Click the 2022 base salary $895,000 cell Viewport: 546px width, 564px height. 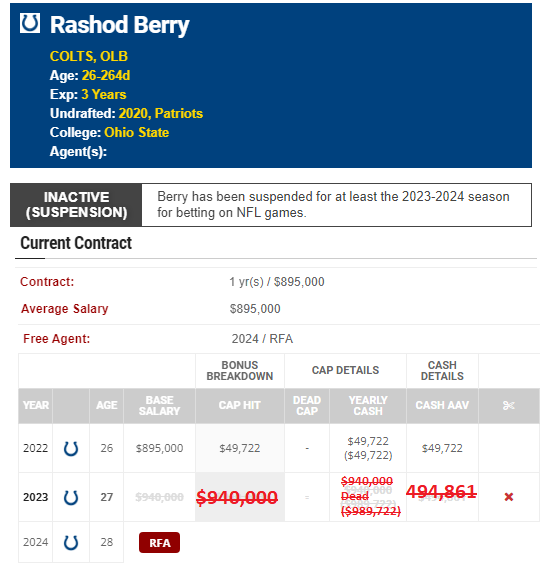click(159, 448)
